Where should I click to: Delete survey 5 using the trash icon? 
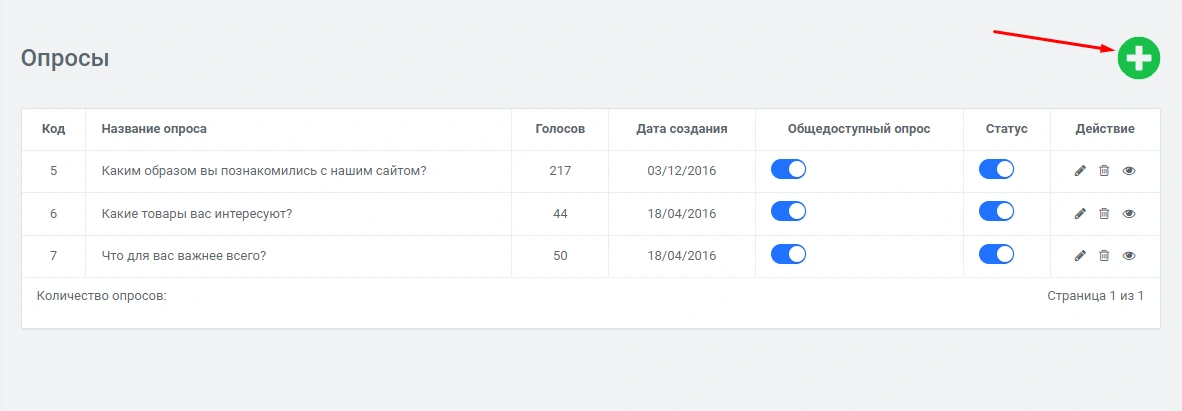tap(1104, 171)
